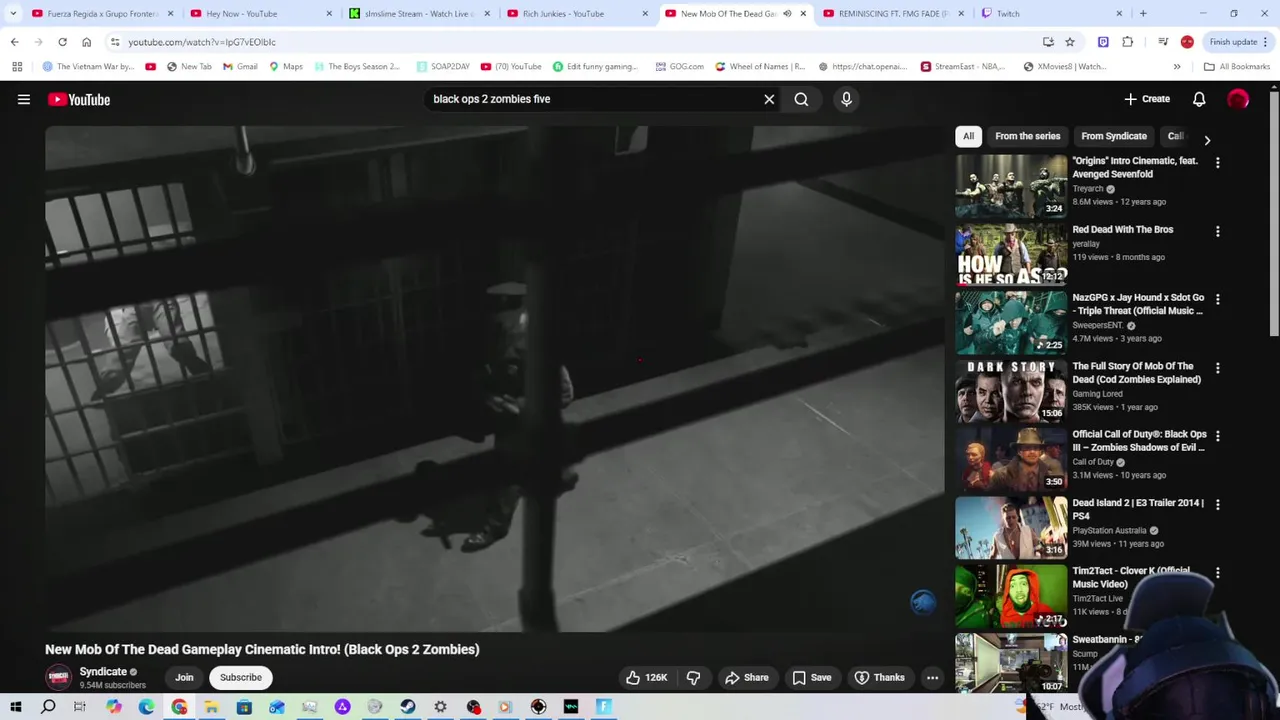
Task: Open Red Dead With The Bros title
Action: tap(1122, 229)
